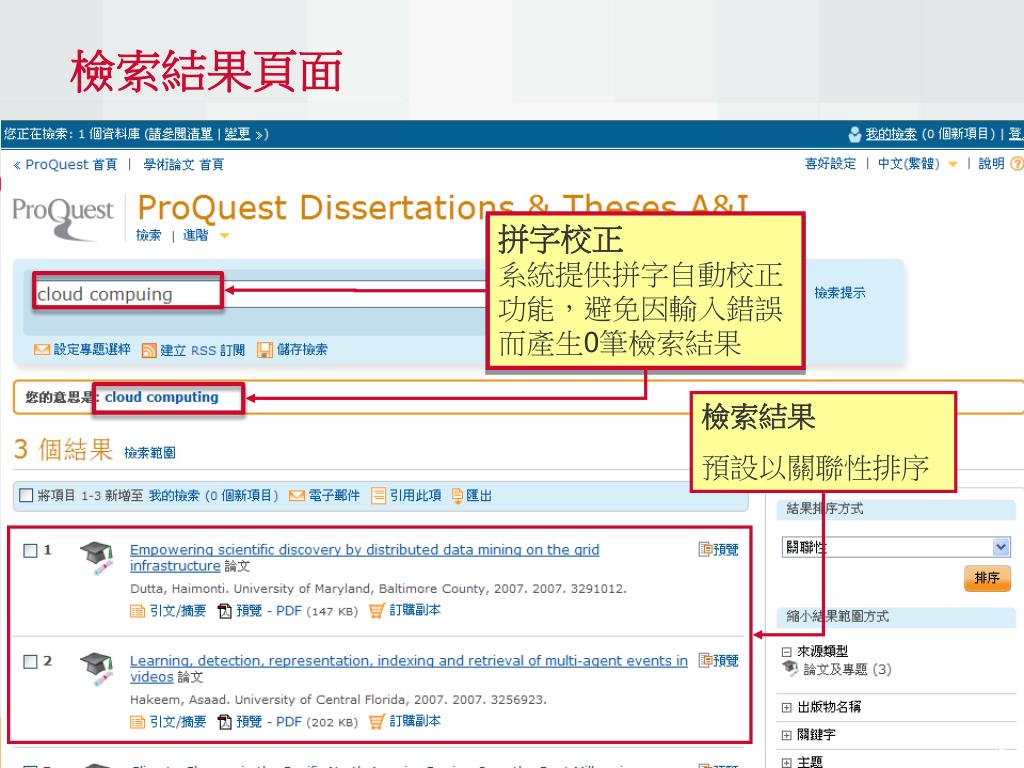Open the 關聯性 sort order dropdown
The height and width of the screenshot is (768, 1024).
pyautogui.click(x=896, y=547)
